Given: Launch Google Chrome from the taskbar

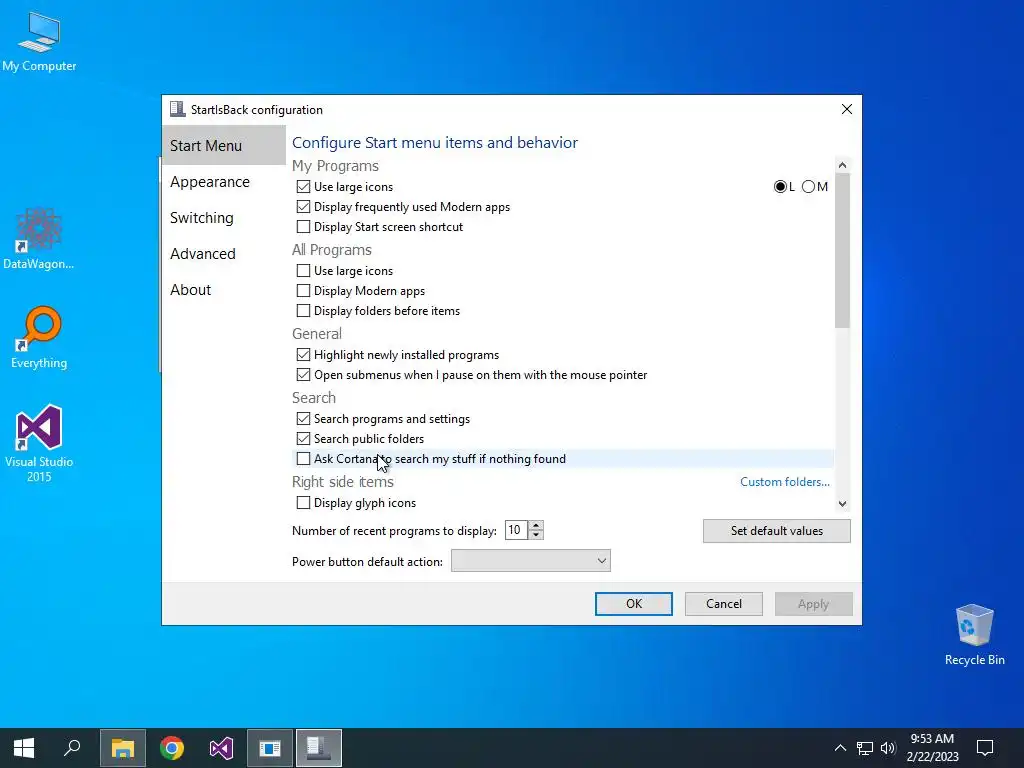Looking at the screenshot, I should (x=172, y=748).
